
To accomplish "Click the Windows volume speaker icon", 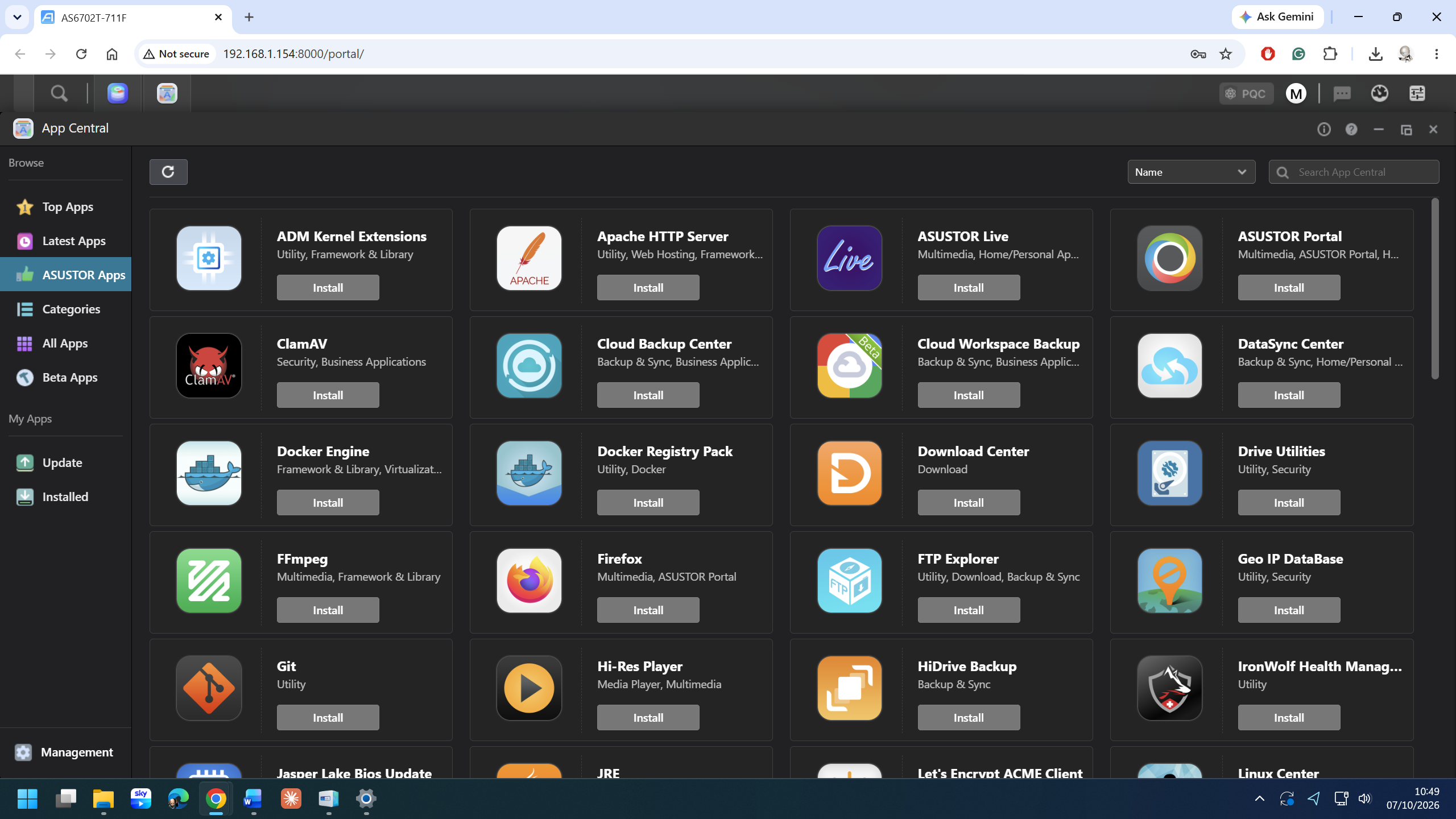I will [x=1364, y=799].
